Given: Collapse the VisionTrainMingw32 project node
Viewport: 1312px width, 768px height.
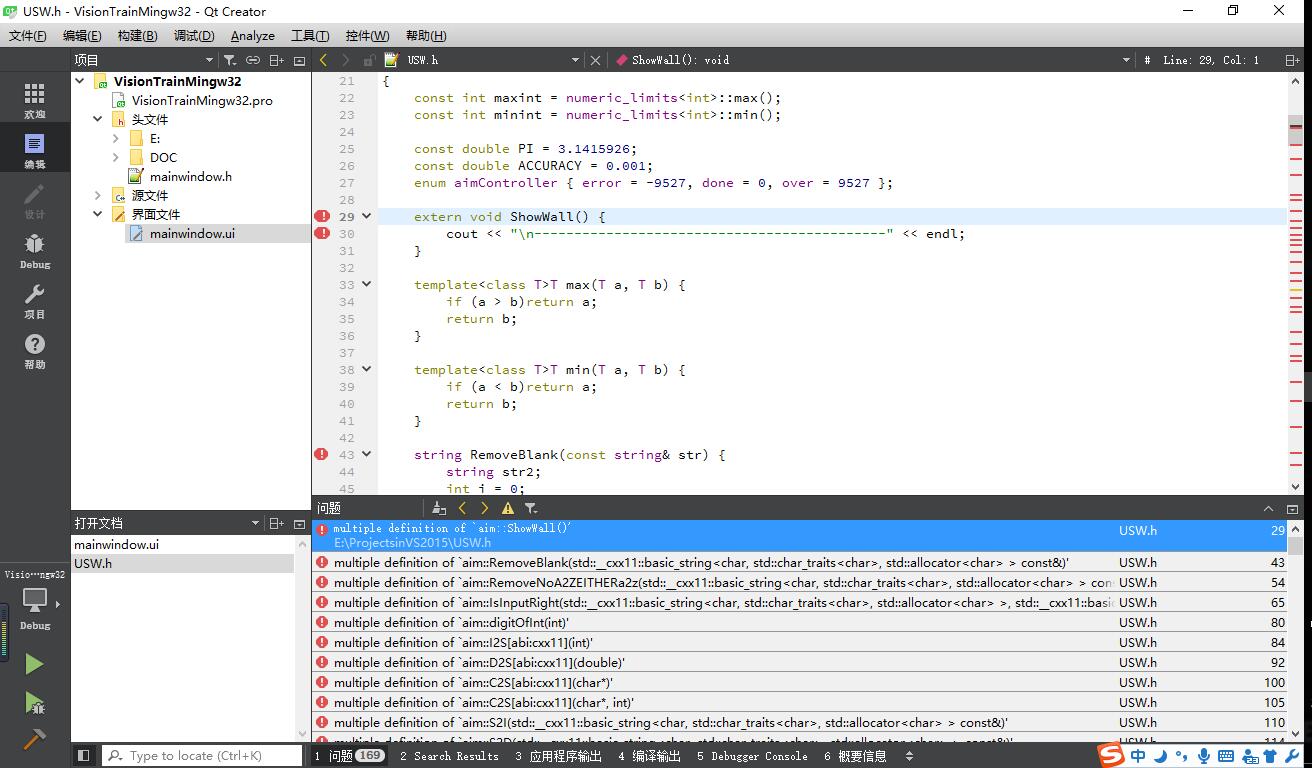Looking at the screenshot, I should 80,81.
